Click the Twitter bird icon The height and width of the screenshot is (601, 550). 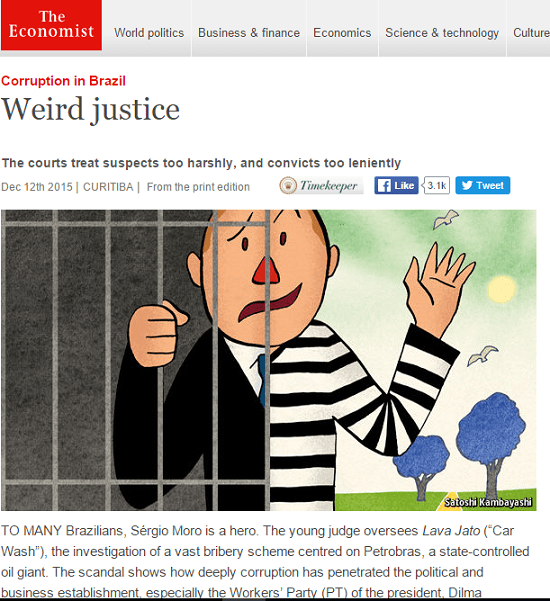tap(466, 186)
